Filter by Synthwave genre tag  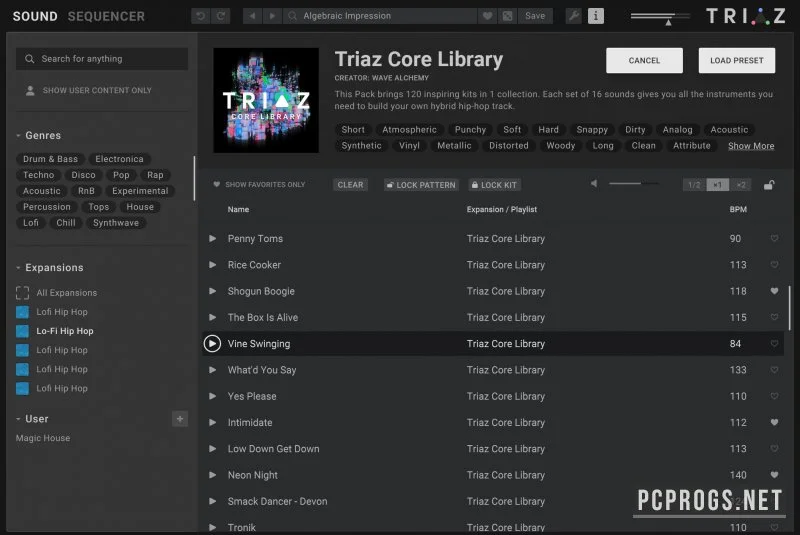(116, 223)
